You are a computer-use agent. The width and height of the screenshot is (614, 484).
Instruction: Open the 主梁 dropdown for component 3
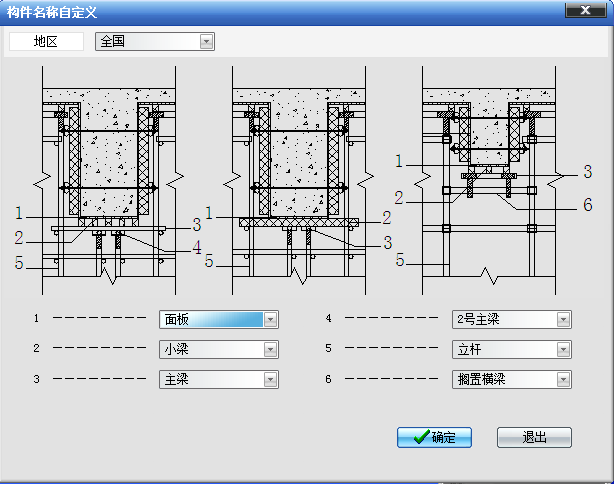coord(270,379)
